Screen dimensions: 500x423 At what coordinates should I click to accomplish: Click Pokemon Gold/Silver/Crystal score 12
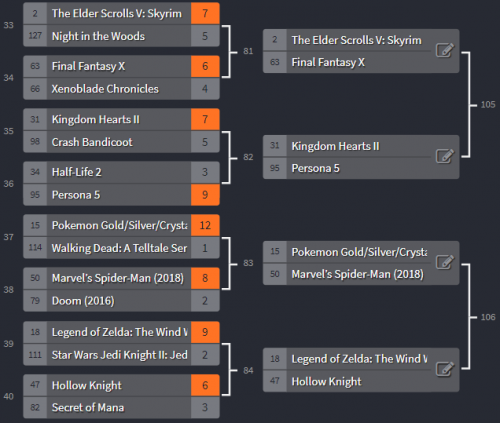point(205,225)
